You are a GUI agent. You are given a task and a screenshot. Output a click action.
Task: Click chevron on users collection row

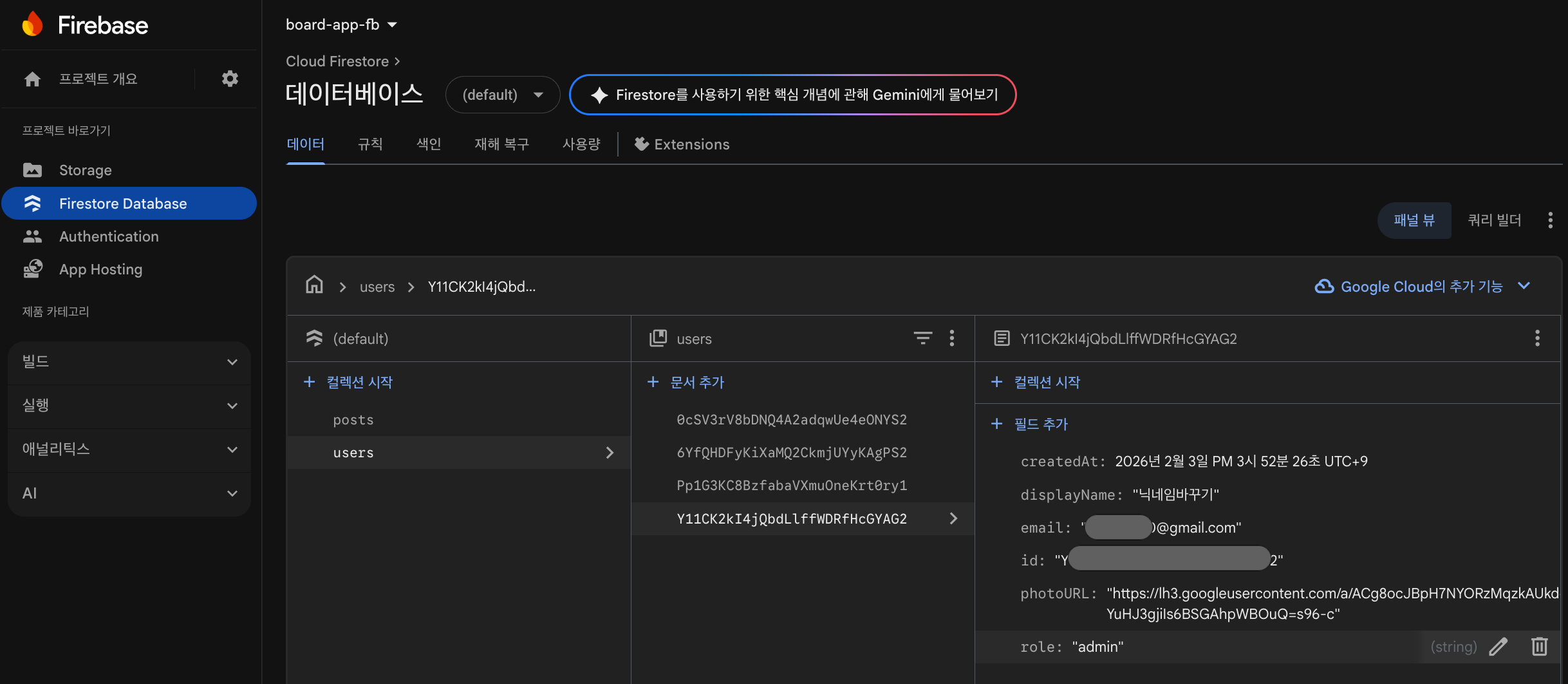[610, 453]
